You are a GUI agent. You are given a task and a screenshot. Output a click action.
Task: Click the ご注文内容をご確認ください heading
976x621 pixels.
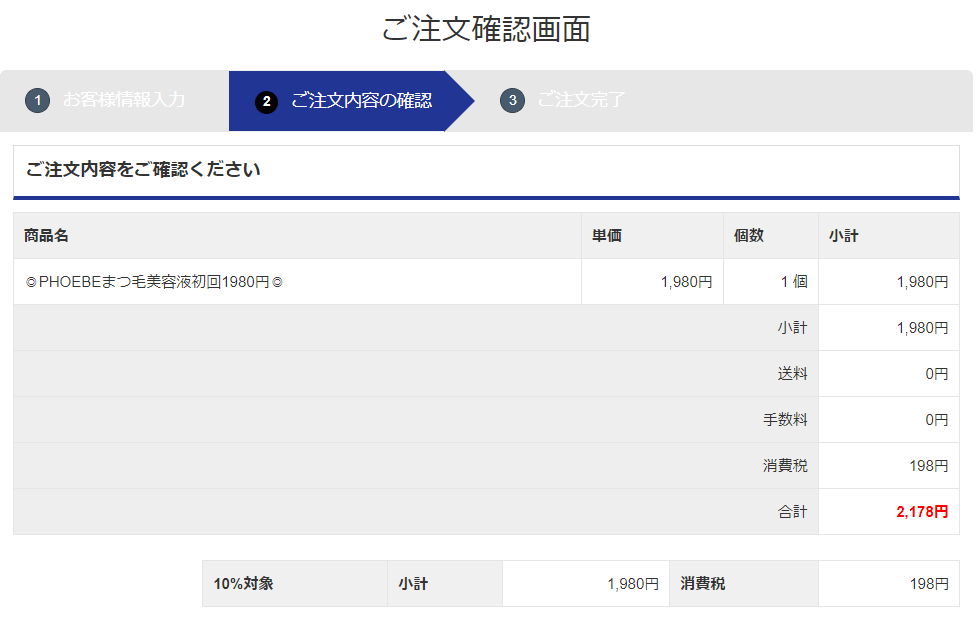click(143, 169)
